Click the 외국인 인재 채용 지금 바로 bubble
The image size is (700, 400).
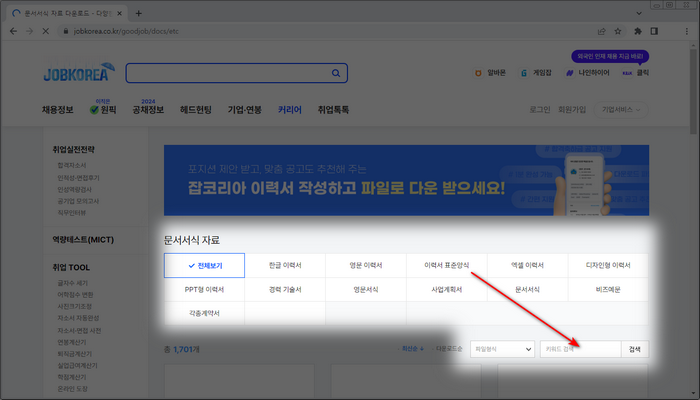610,57
